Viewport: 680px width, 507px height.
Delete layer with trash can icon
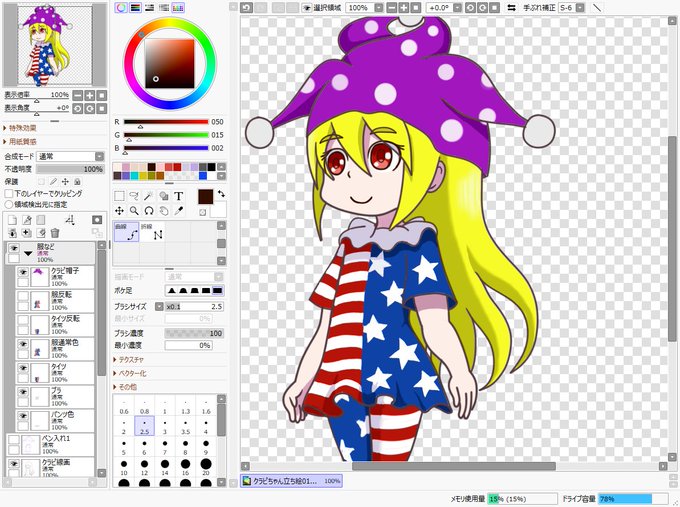point(55,233)
